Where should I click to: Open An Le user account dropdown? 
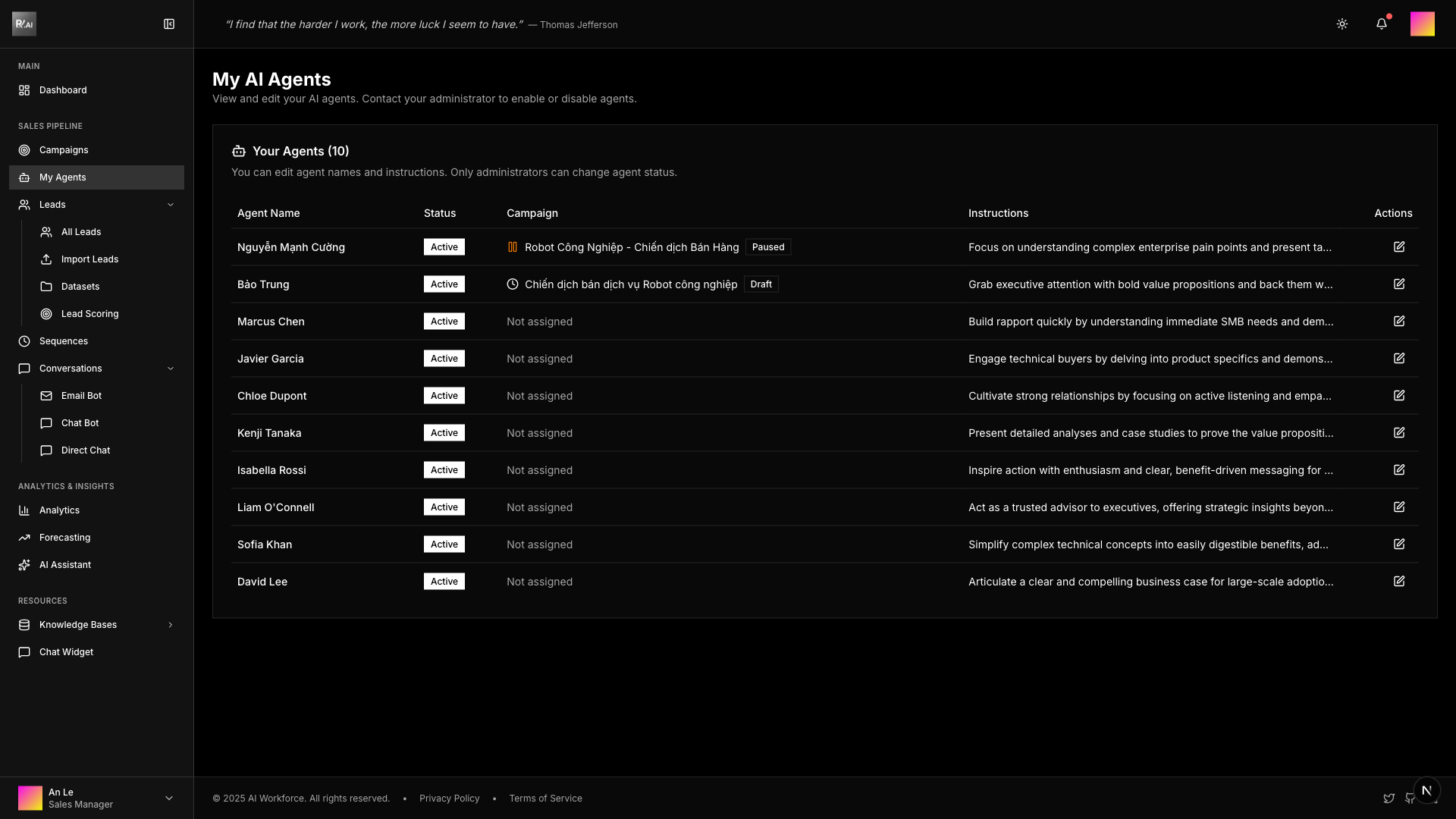(168, 798)
